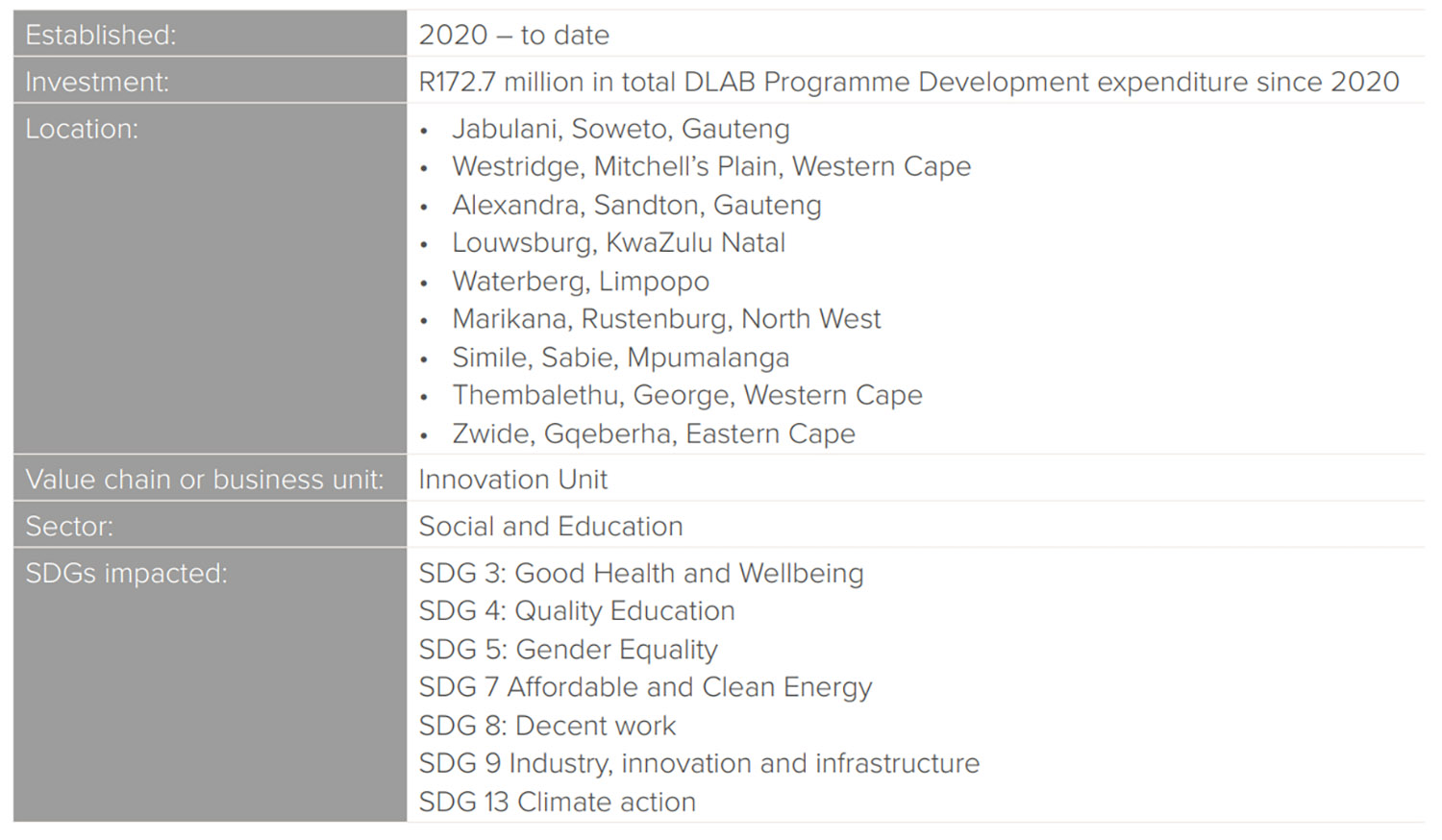The height and width of the screenshot is (840, 1442).
Task: Select SDG 13 Climate action line
Action: point(557,803)
